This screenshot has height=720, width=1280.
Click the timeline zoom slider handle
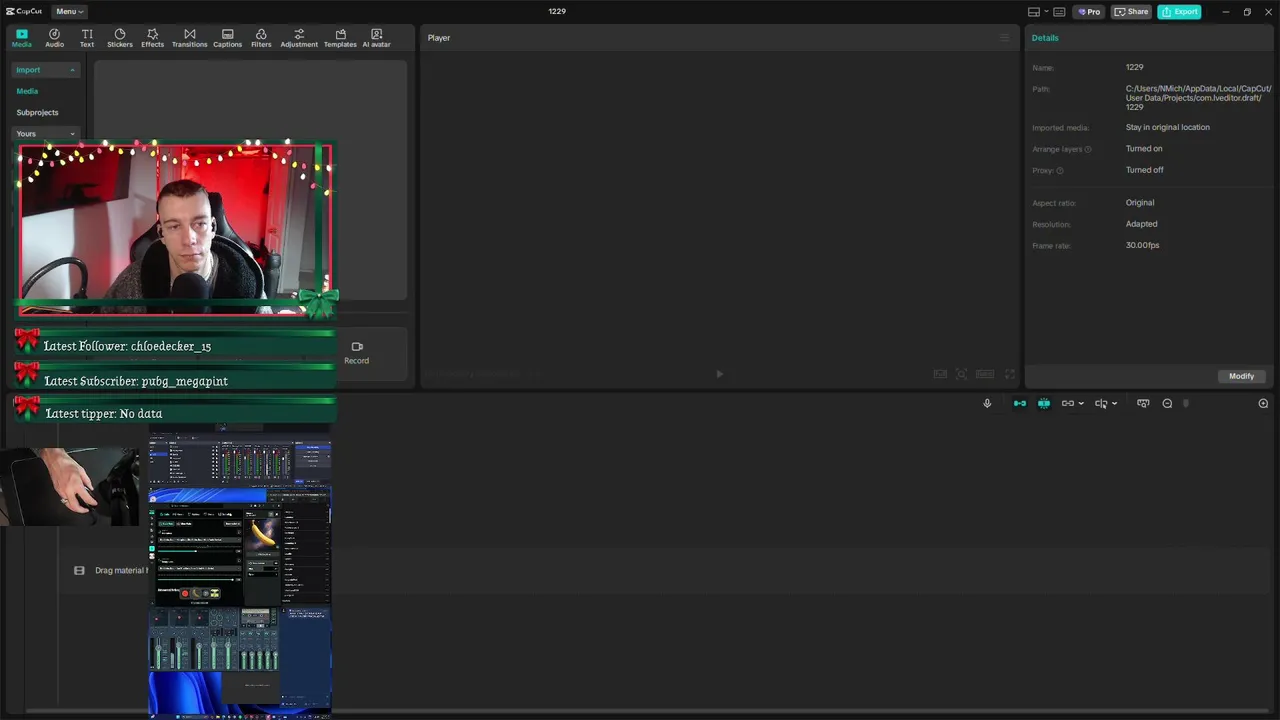coord(1186,403)
